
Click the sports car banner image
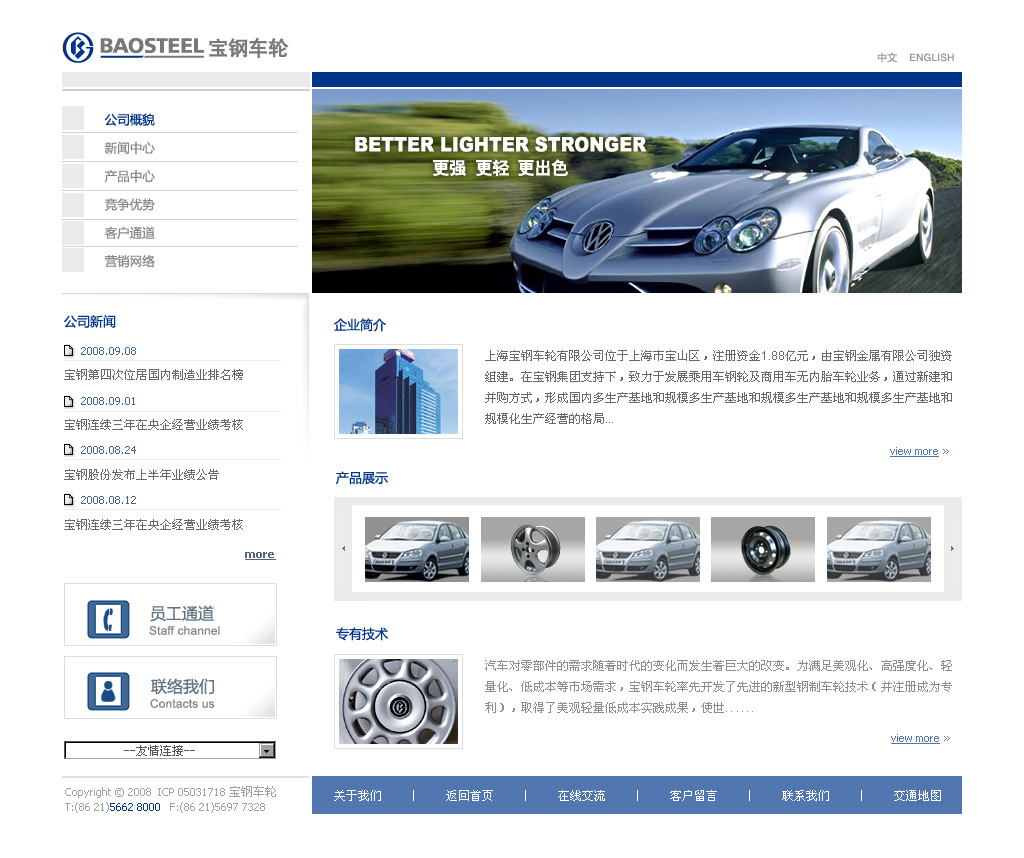[x=637, y=191]
